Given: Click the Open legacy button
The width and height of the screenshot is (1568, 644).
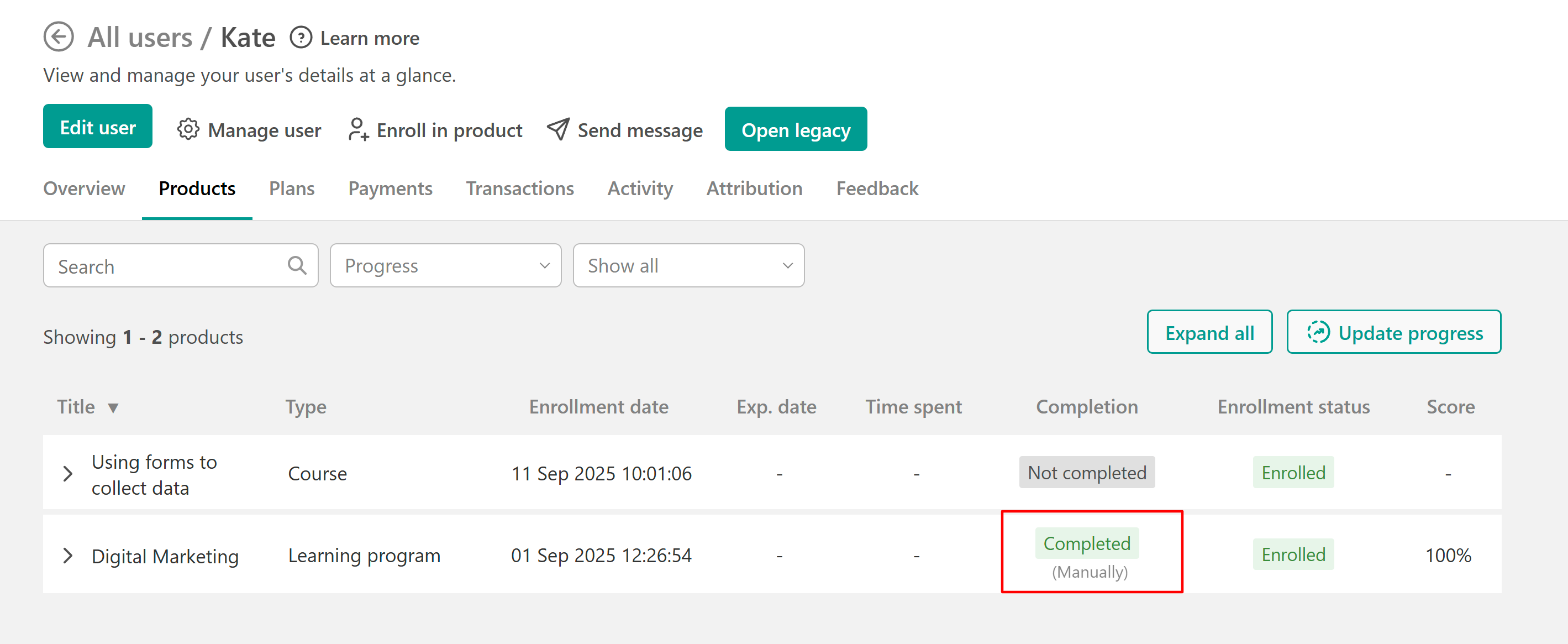Looking at the screenshot, I should coord(795,129).
